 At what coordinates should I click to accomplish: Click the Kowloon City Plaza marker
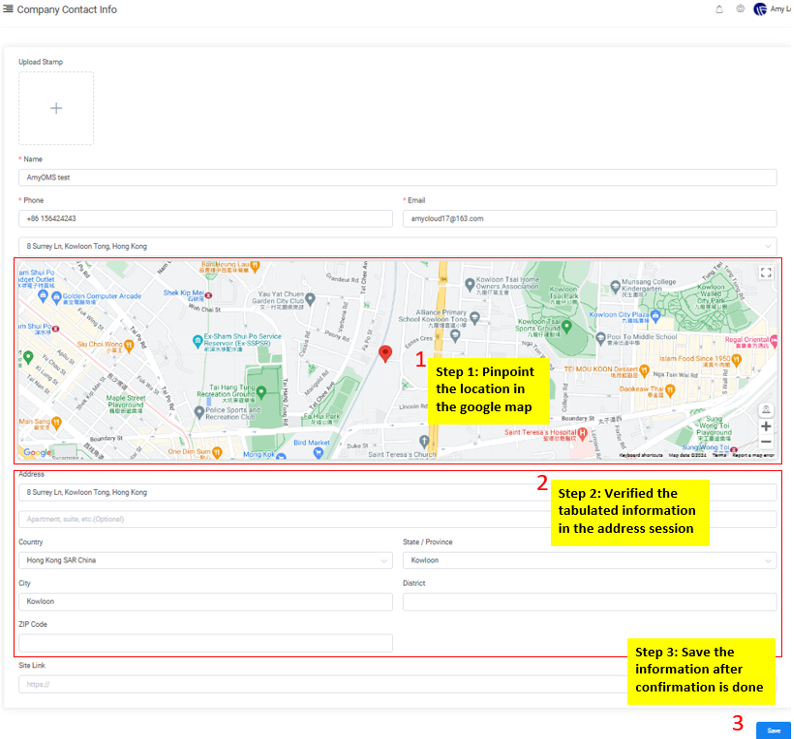tap(655, 317)
